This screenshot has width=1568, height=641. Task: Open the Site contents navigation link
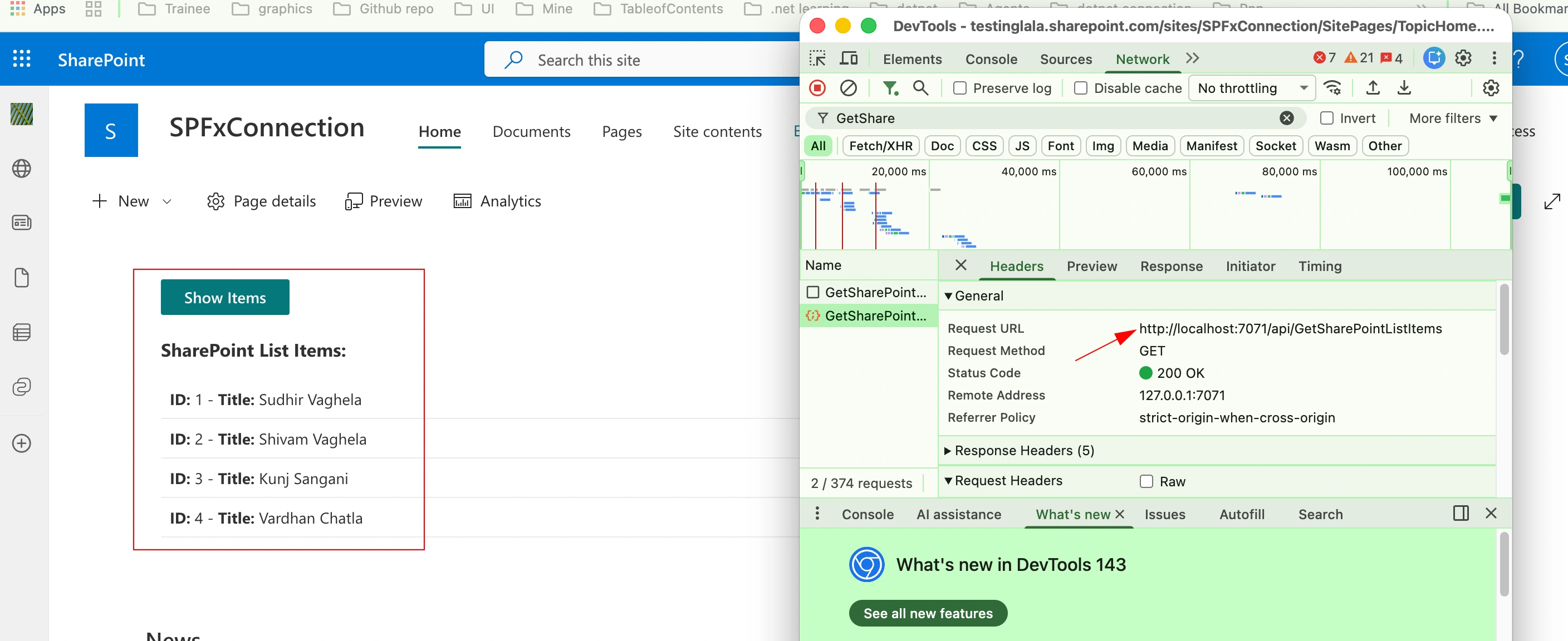click(x=717, y=131)
